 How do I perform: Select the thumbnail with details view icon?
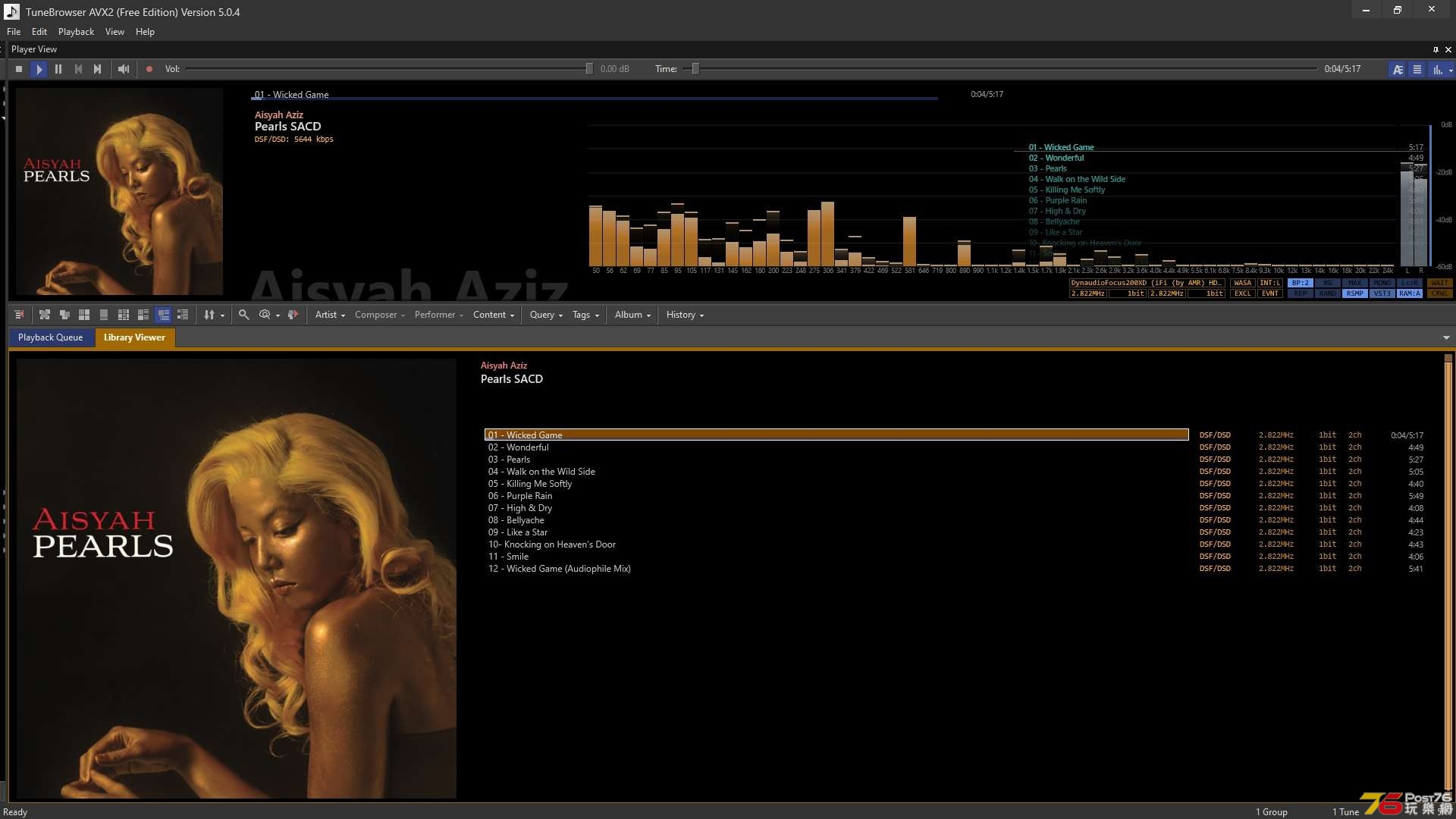[143, 315]
